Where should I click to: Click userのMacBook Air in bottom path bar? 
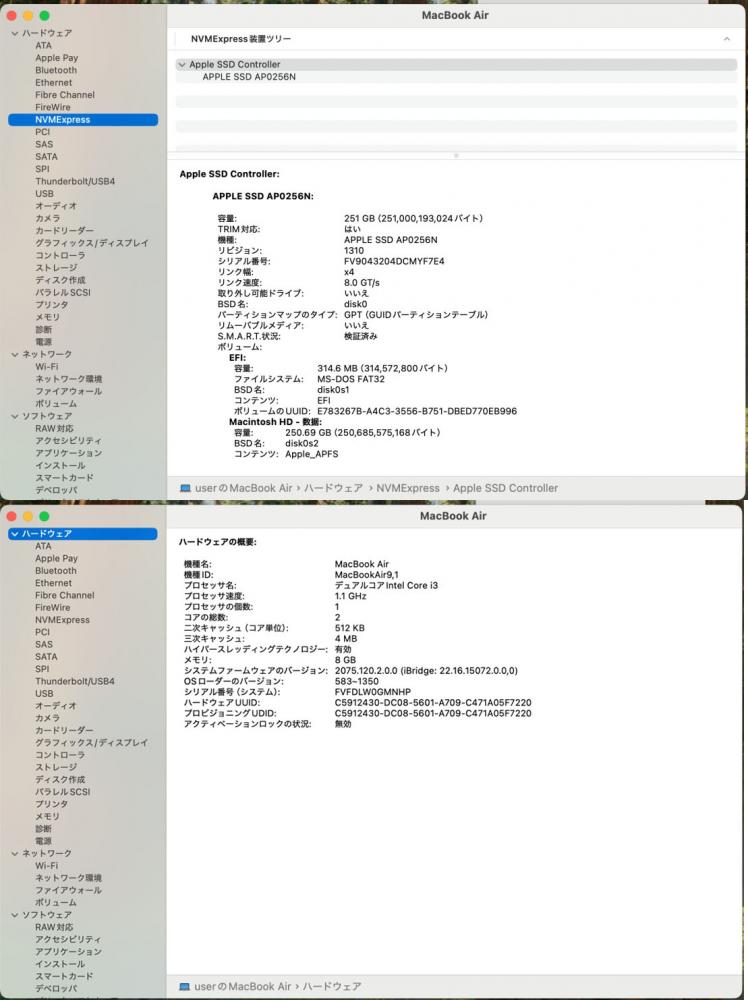243,987
